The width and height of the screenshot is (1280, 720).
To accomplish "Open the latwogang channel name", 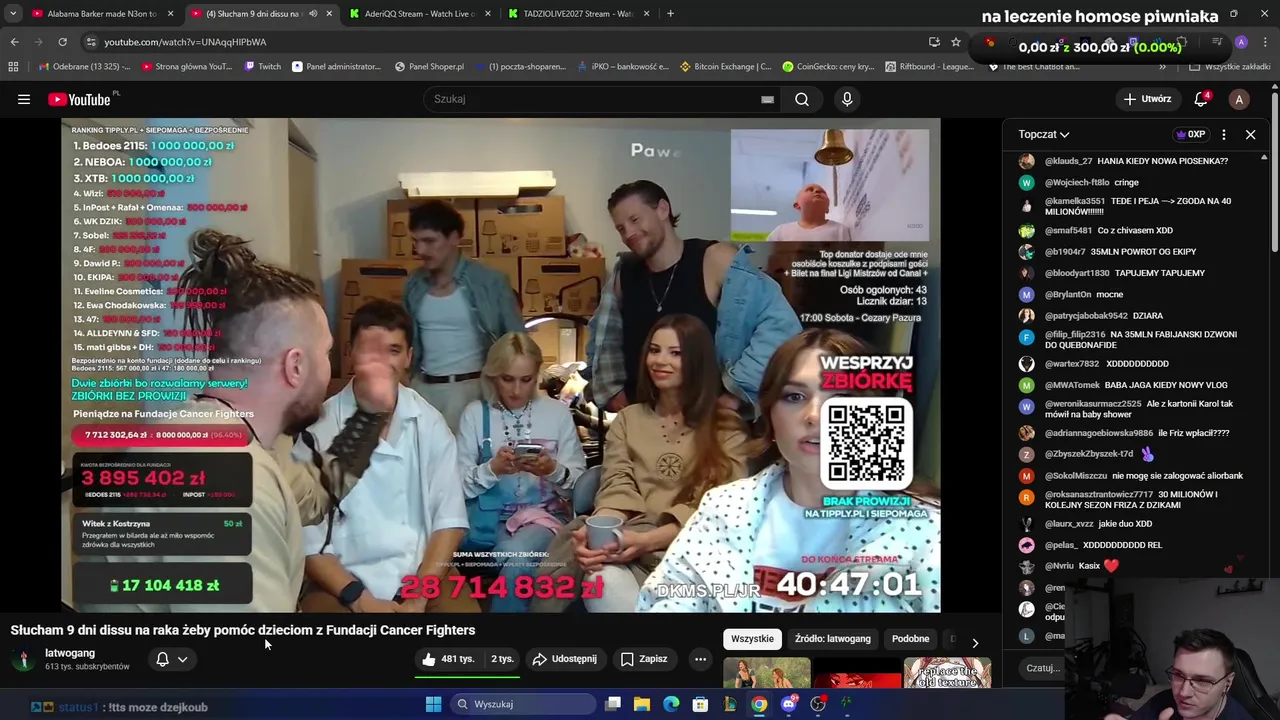I will pyautogui.click(x=70, y=653).
